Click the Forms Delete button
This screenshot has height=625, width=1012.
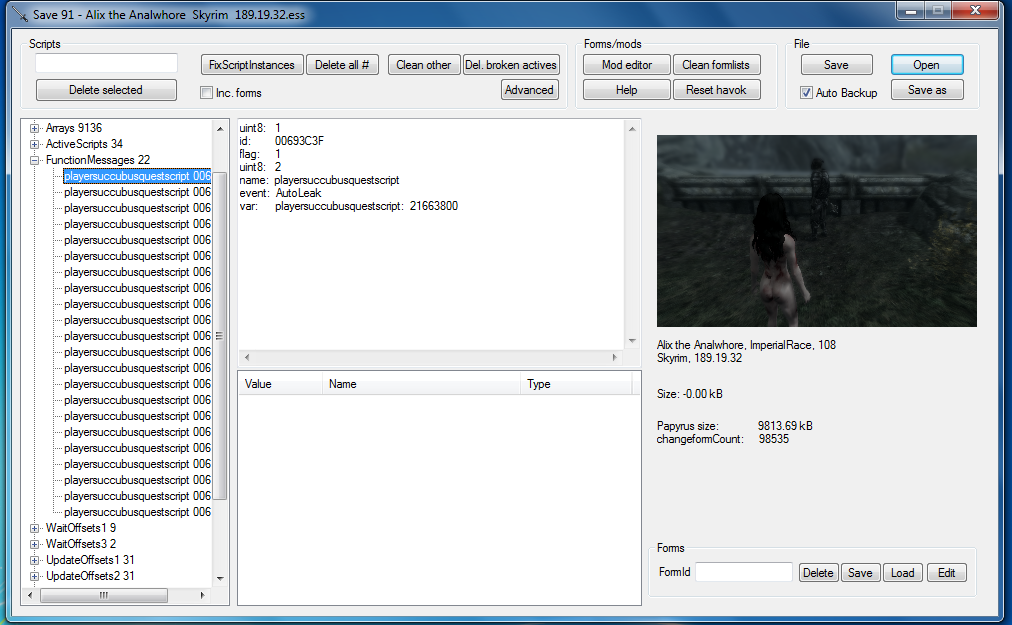click(x=818, y=573)
